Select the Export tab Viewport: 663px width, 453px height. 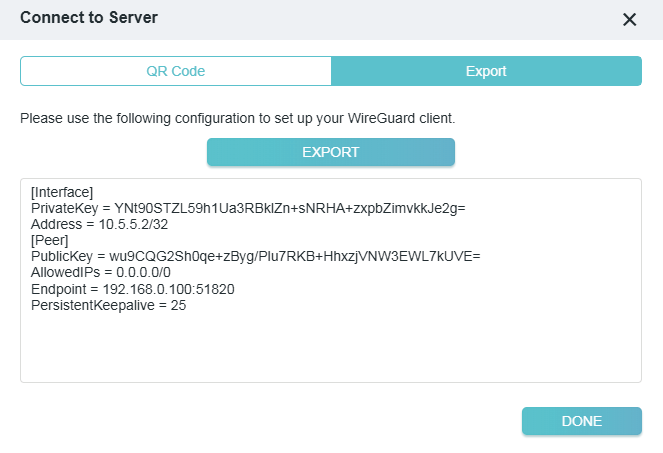pos(486,71)
